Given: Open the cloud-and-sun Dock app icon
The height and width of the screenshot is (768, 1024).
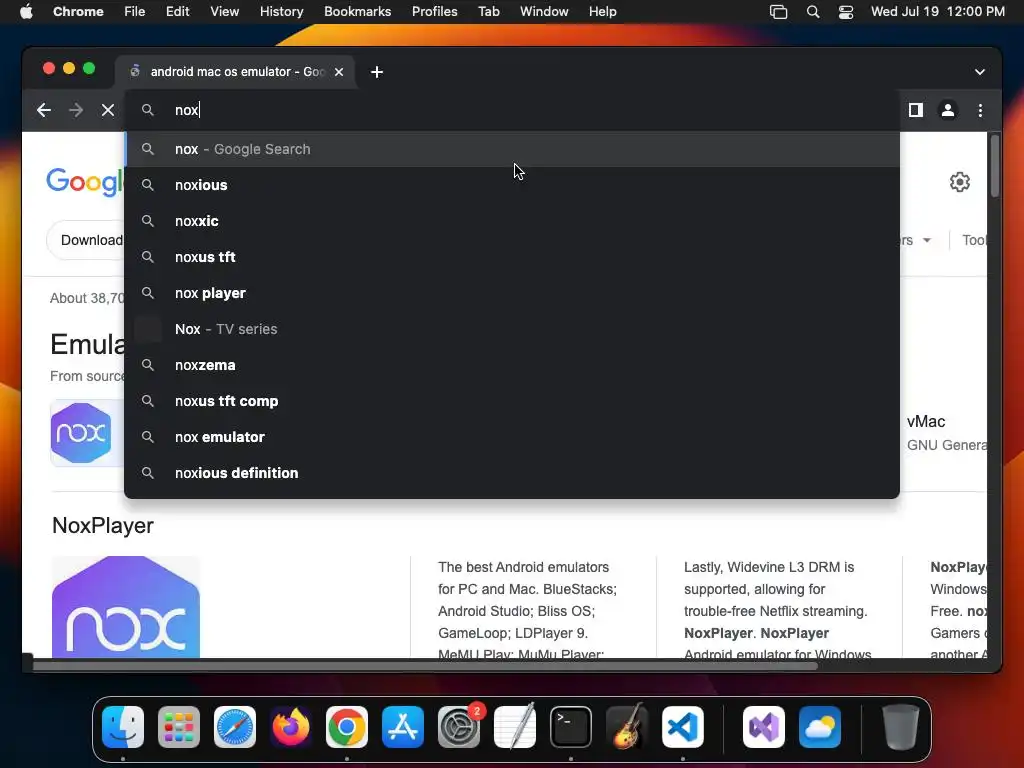Looking at the screenshot, I should 820,727.
